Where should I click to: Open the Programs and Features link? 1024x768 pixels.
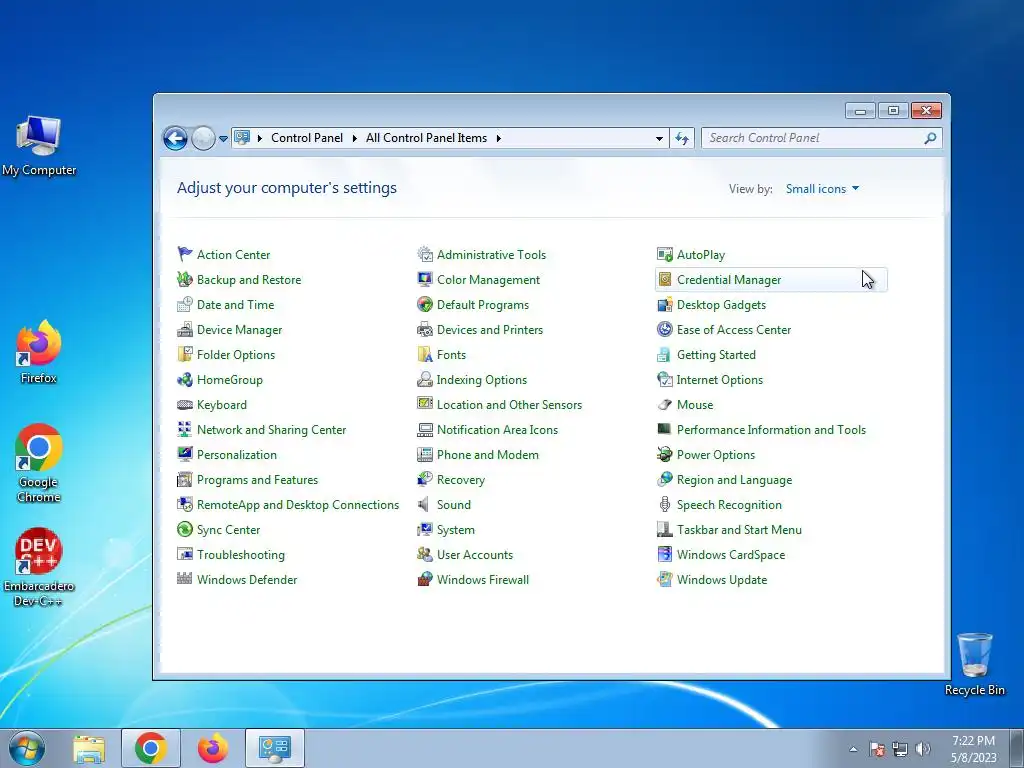tap(257, 479)
